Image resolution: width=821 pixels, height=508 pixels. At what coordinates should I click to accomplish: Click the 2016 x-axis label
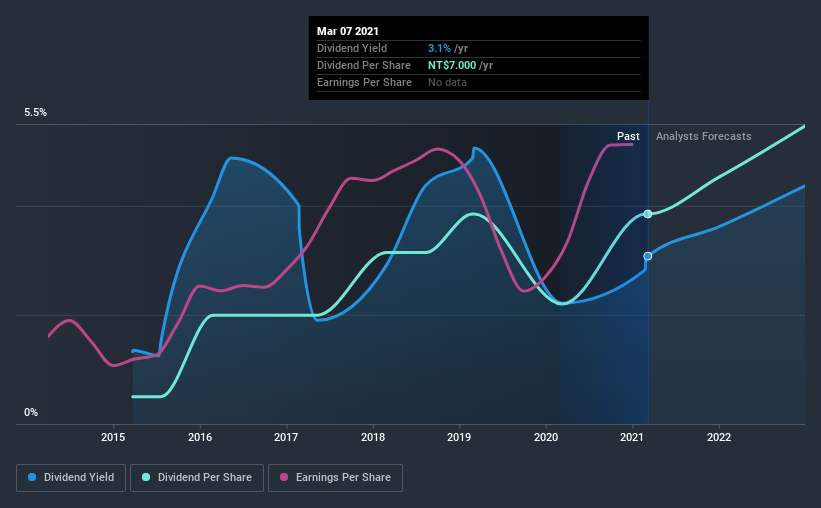point(200,437)
